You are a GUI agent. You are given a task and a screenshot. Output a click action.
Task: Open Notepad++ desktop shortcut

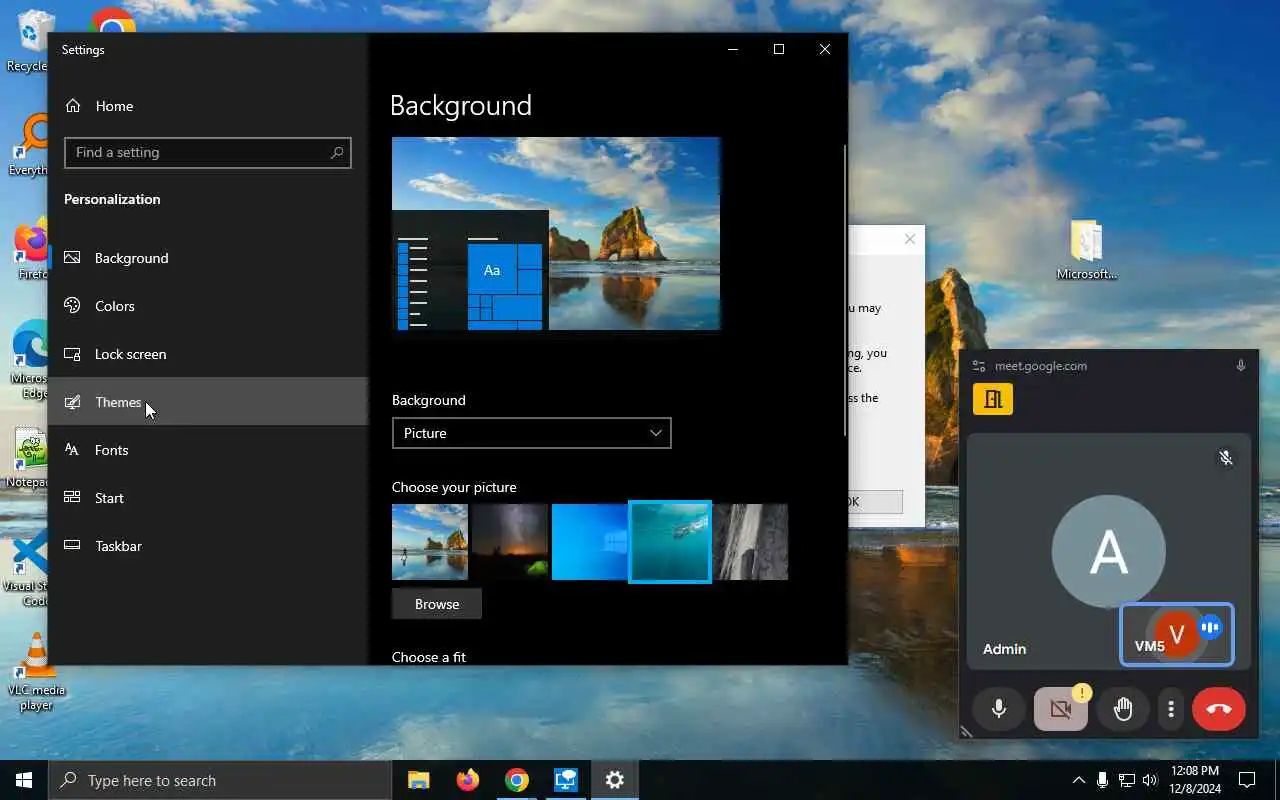point(28,458)
